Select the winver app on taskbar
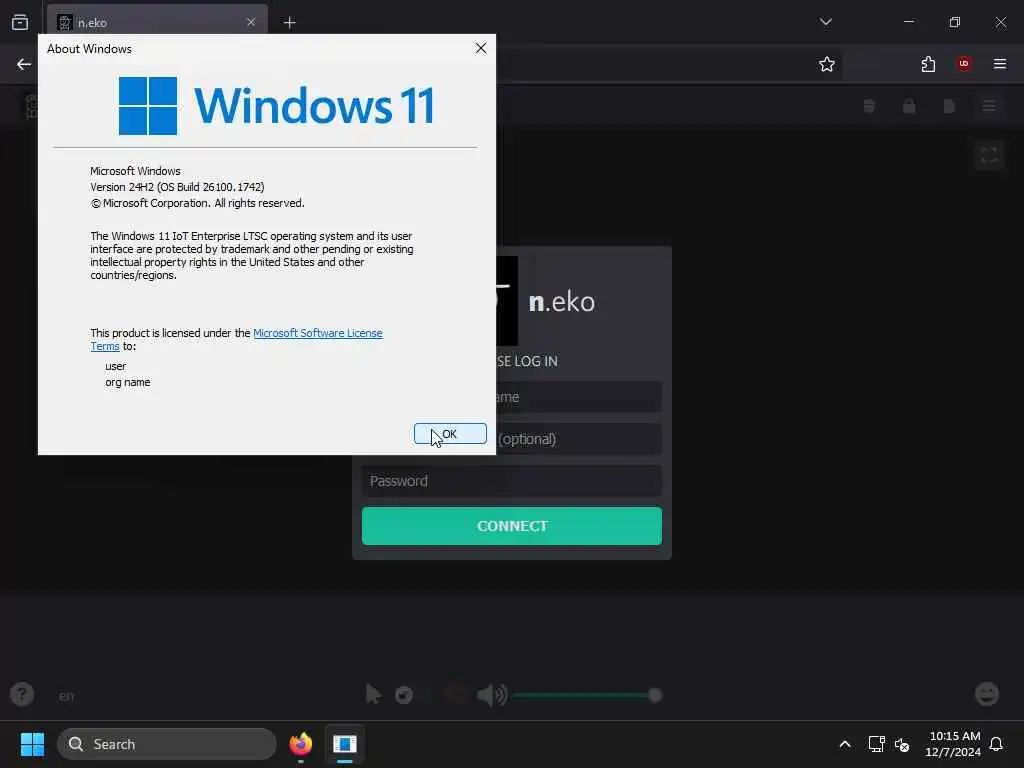The width and height of the screenshot is (1024, 768). [345, 744]
